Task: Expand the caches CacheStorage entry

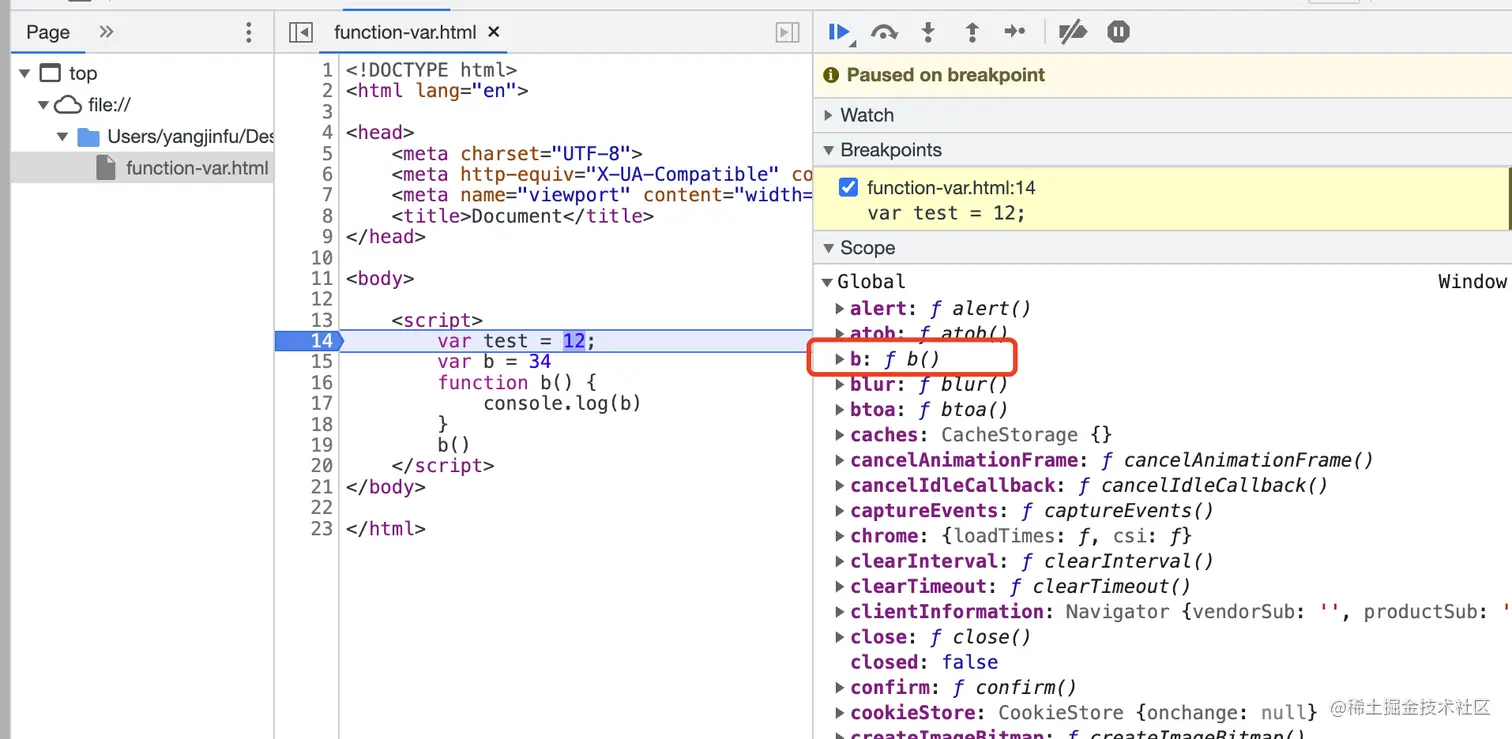Action: 840,435
